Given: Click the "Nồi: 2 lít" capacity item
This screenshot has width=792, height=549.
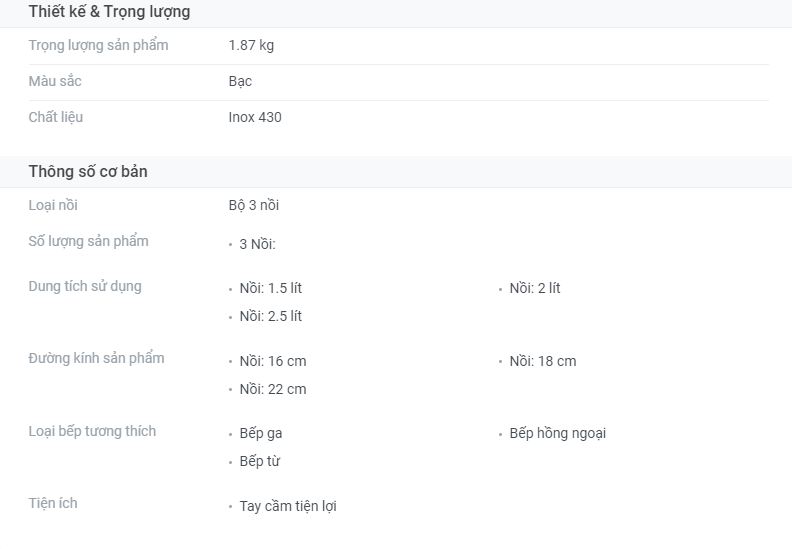Looking at the screenshot, I should tap(534, 288).
